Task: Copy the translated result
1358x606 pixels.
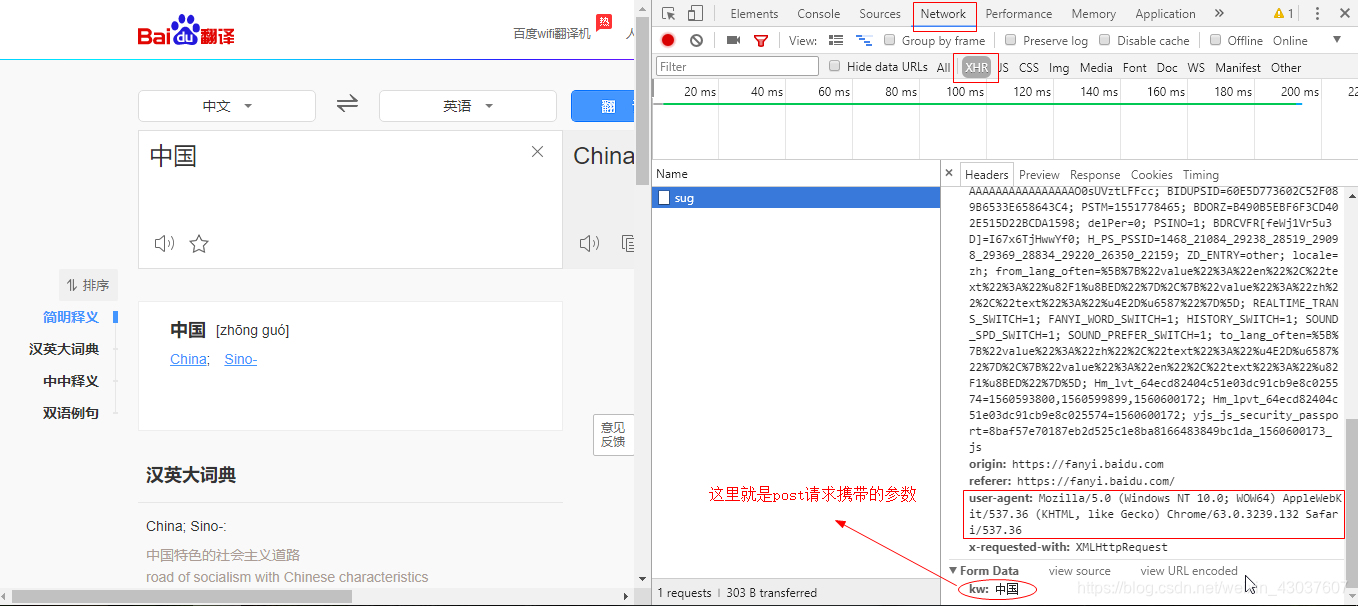Action: pyautogui.click(x=628, y=243)
